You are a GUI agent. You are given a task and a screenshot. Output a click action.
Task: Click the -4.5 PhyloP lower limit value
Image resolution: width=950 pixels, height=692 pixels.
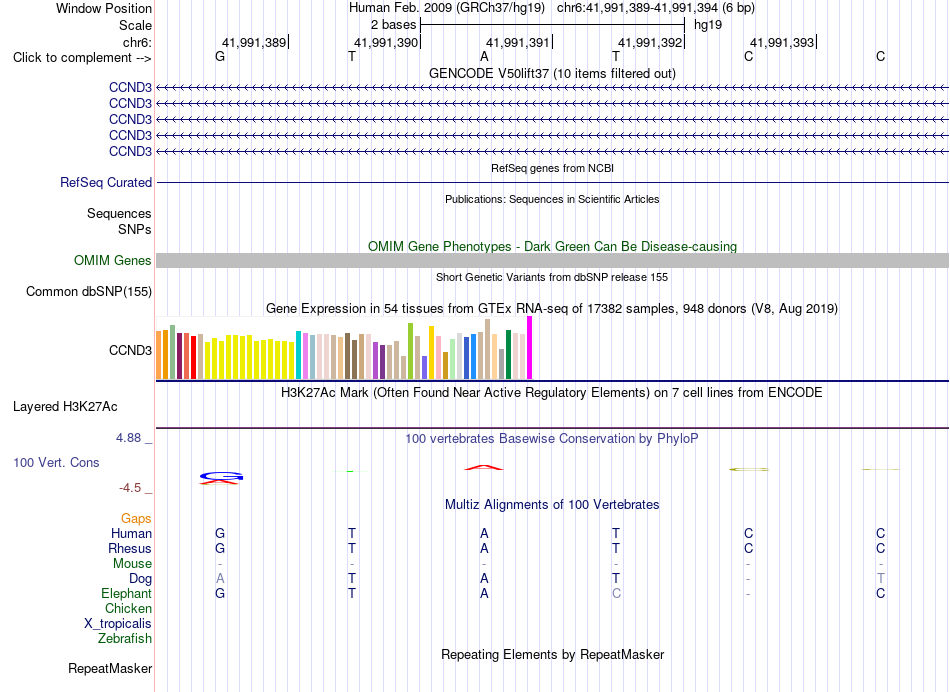[x=130, y=488]
